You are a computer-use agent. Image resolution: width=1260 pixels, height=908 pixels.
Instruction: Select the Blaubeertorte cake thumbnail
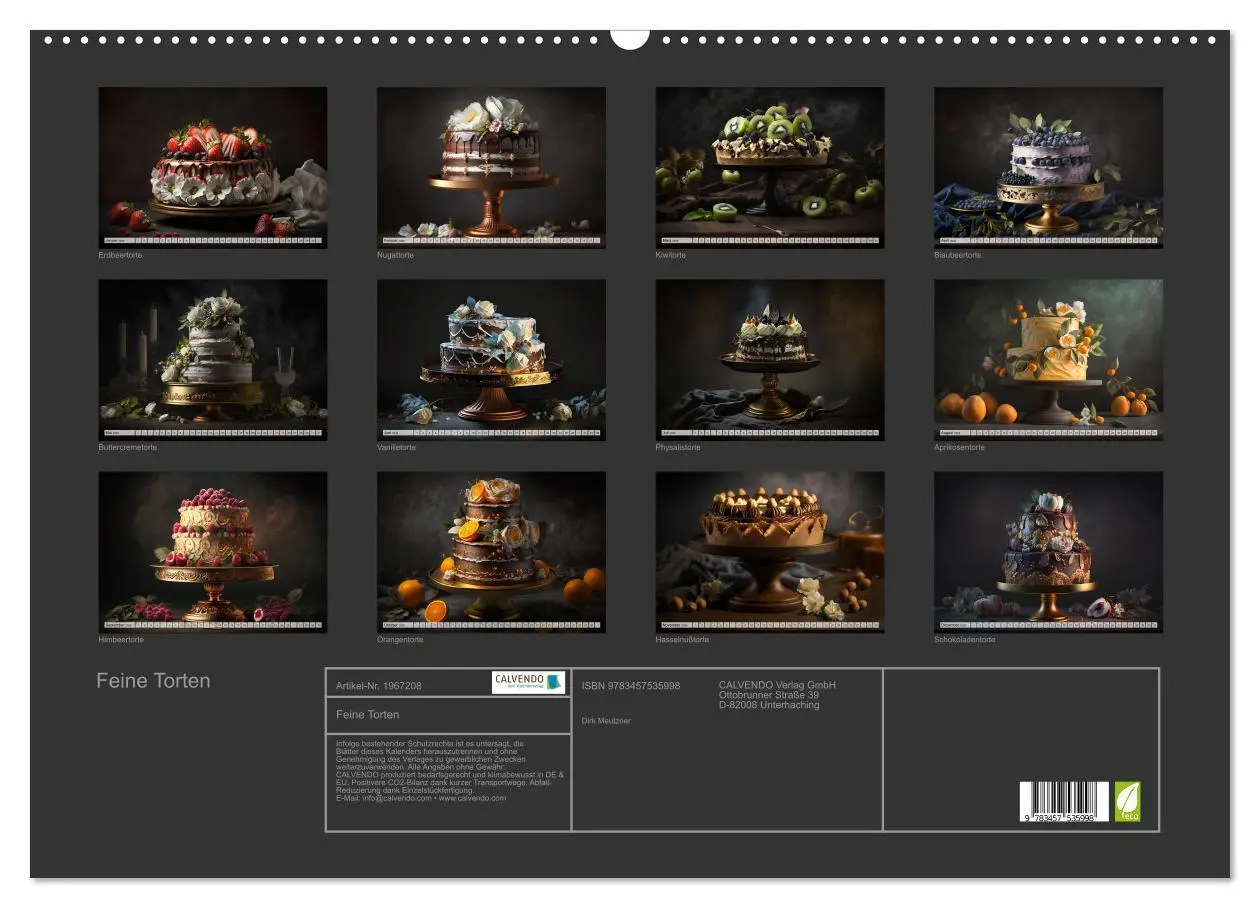click(1049, 168)
